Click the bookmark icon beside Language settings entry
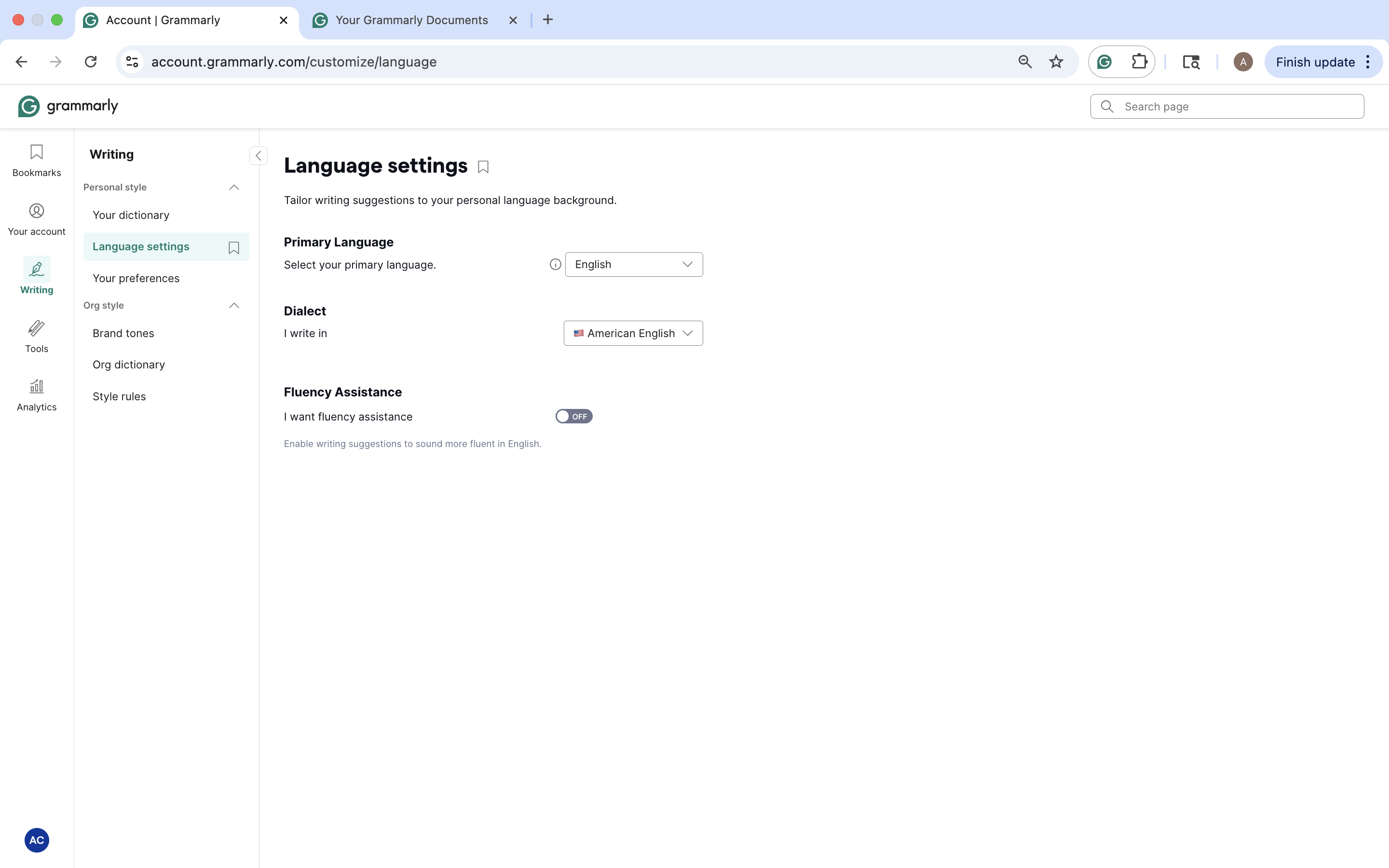This screenshot has width=1389, height=868. pos(233,247)
